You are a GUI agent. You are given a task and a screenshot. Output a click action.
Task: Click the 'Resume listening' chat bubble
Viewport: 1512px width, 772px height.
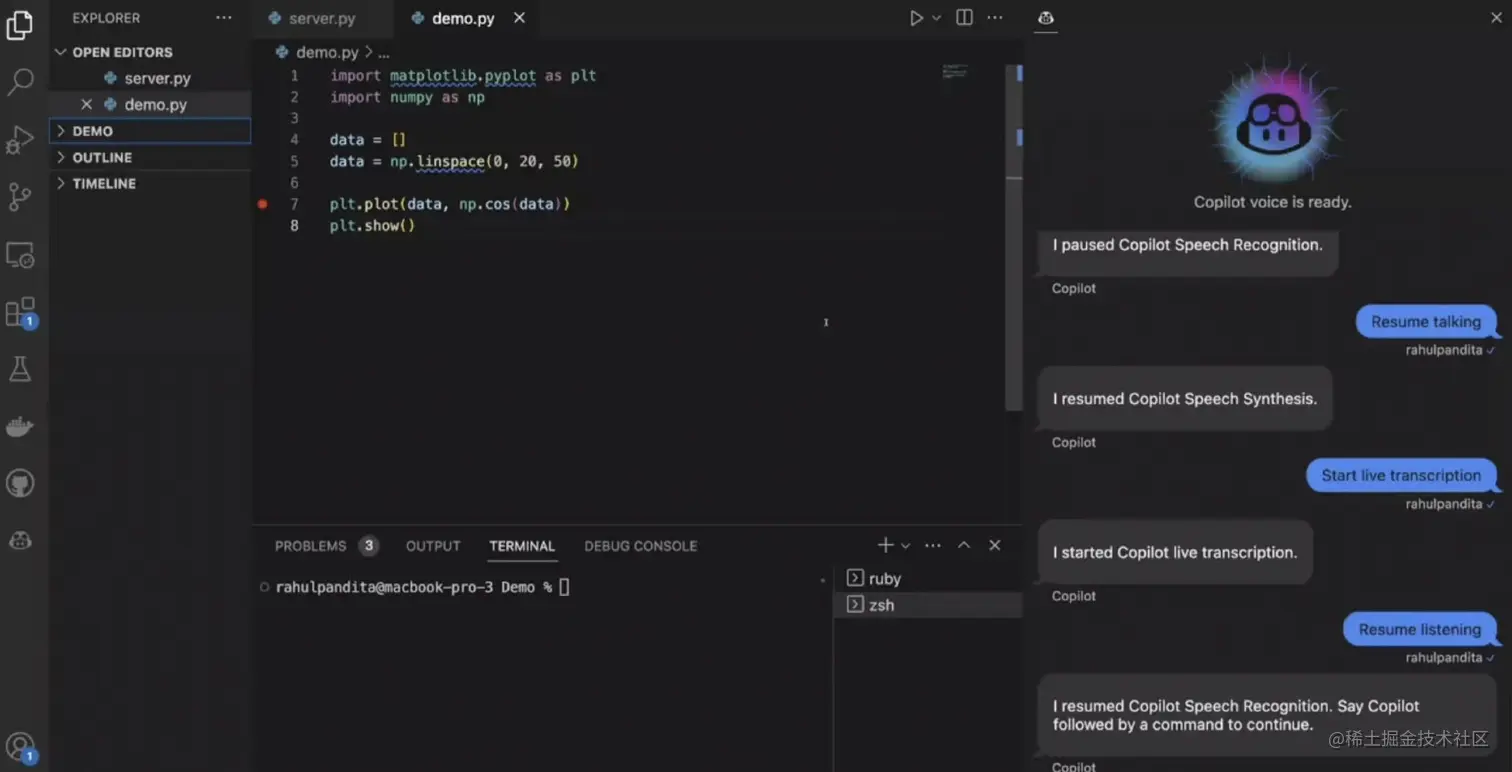point(1420,630)
